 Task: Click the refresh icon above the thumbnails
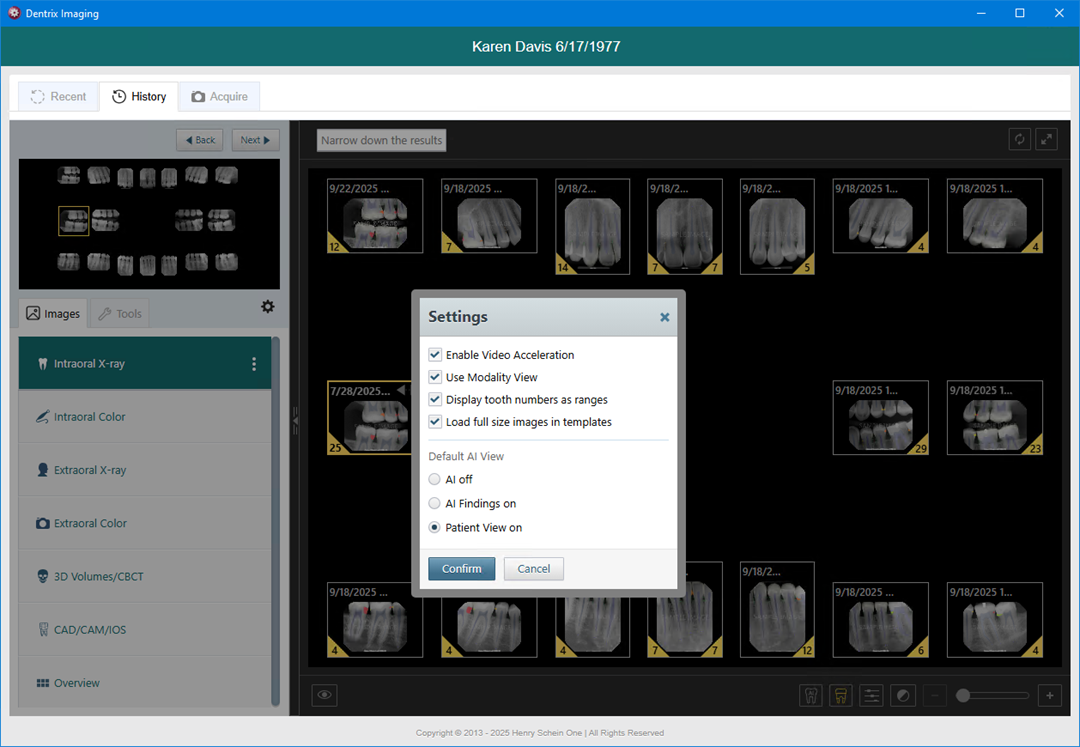1020,140
